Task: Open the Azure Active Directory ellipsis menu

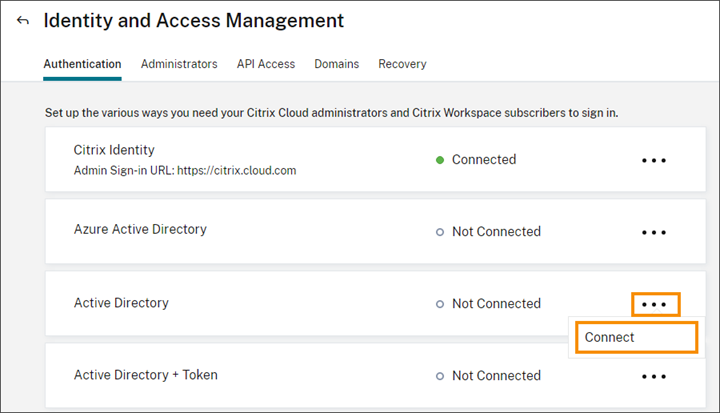Action: click(x=654, y=232)
